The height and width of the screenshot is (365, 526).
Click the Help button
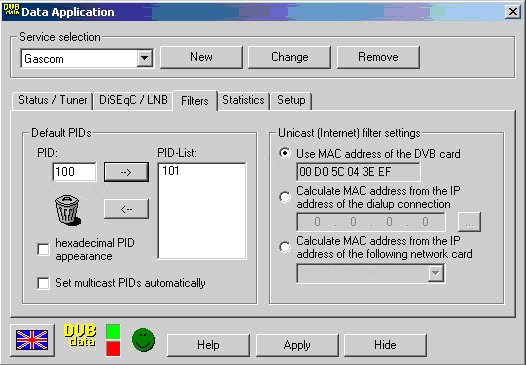[x=208, y=345]
